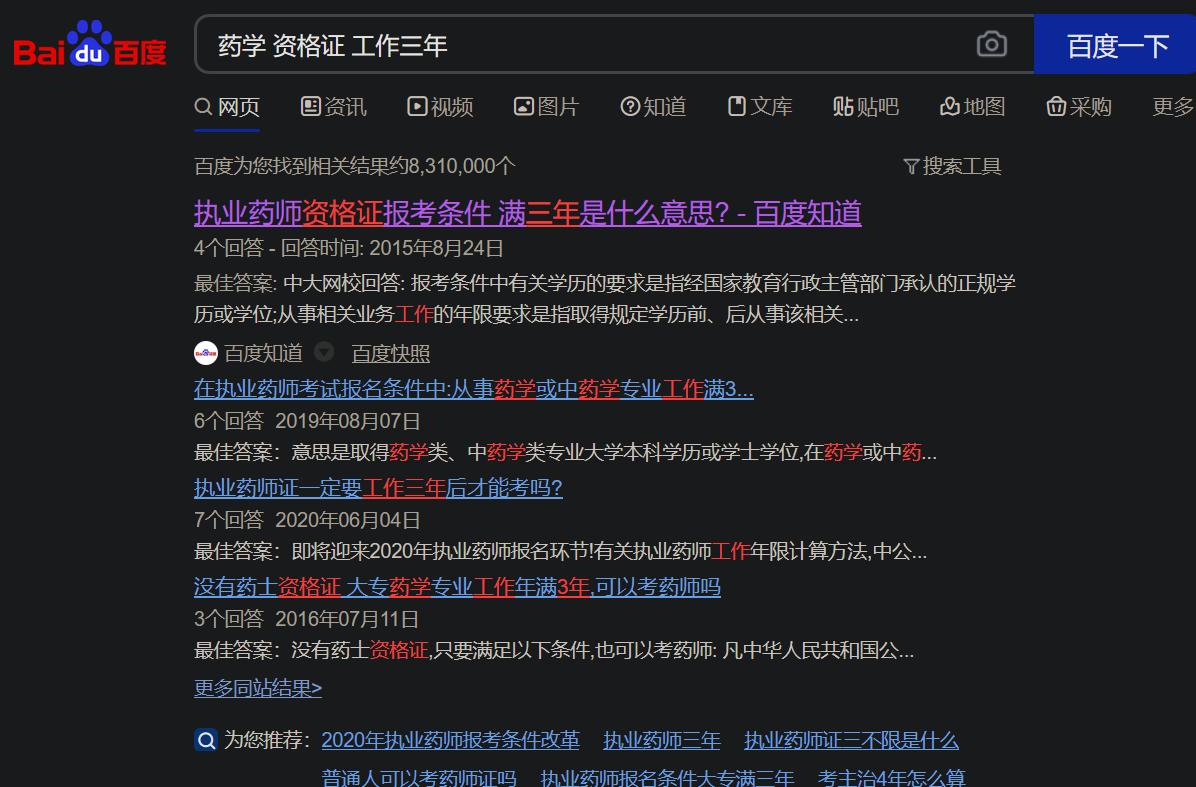Open link 在执业药师考试报名条件中
This screenshot has height=787, width=1196.
point(474,389)
